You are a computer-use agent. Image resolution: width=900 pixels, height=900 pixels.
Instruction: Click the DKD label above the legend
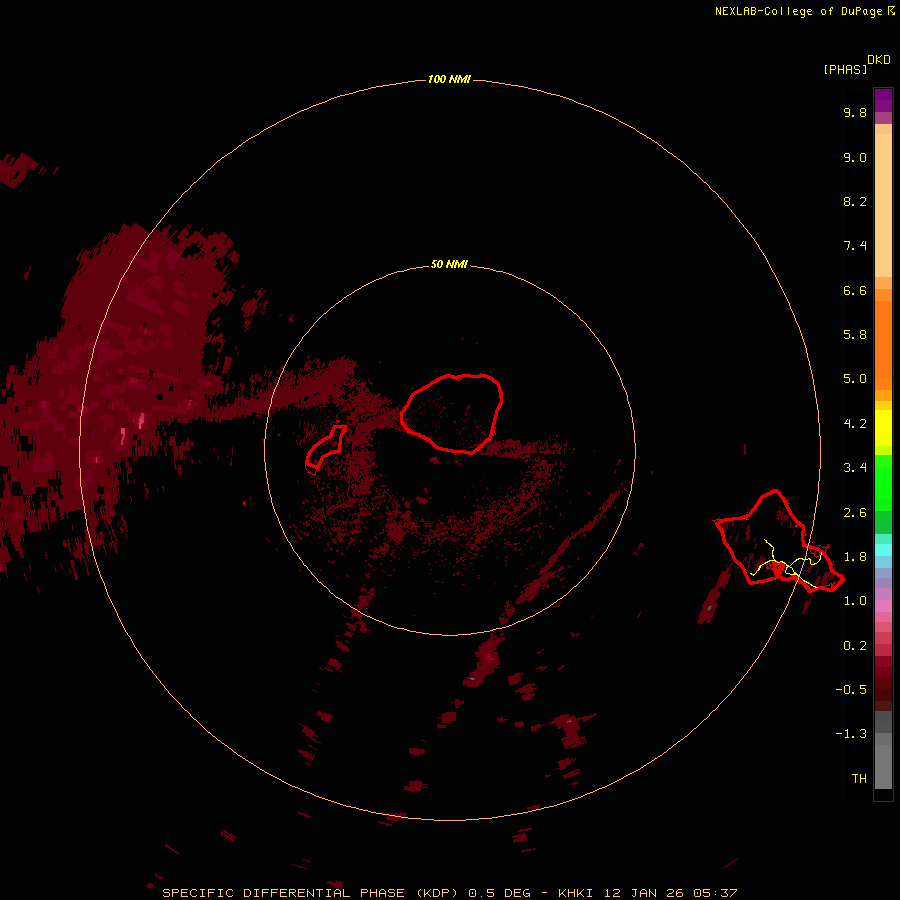(879, 60)
